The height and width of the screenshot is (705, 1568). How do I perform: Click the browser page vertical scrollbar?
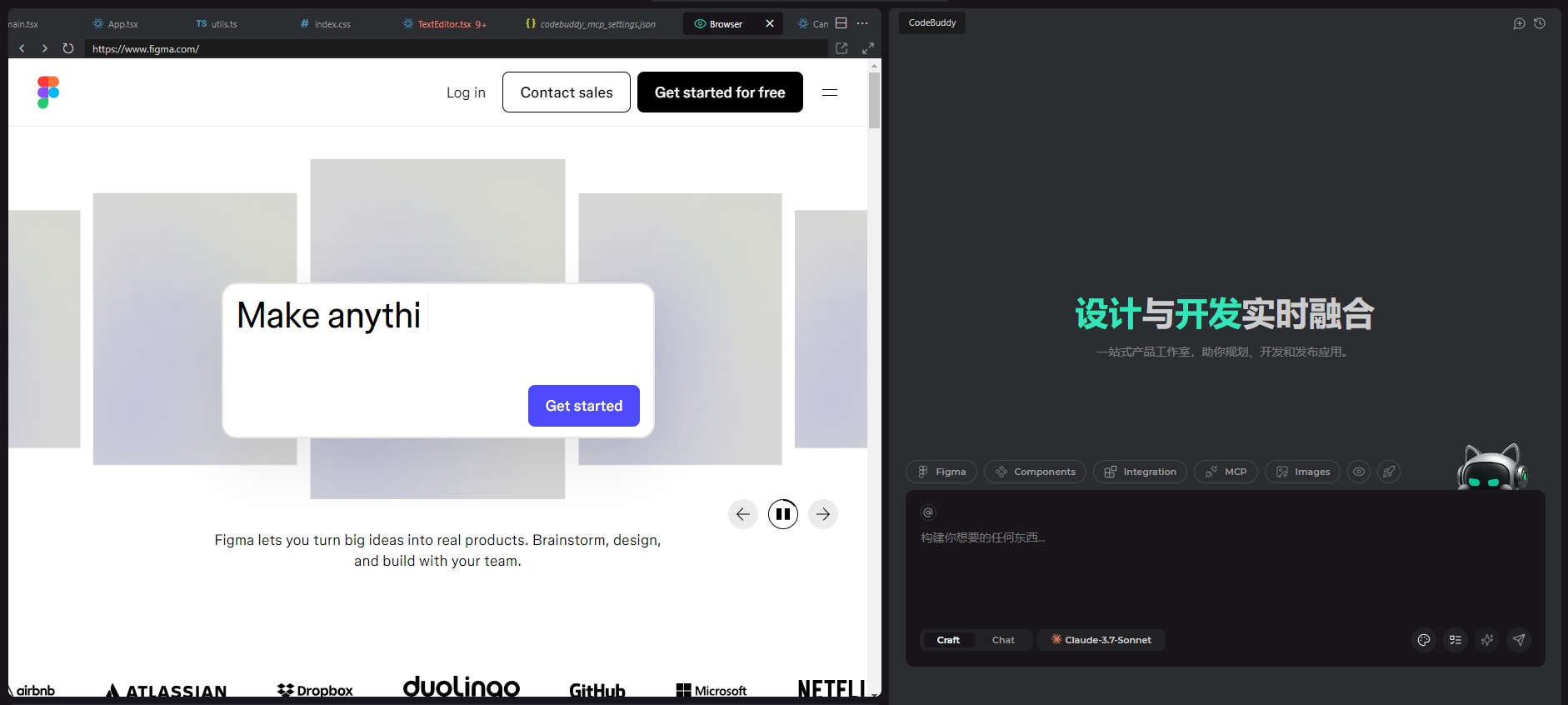pos(874,100)
